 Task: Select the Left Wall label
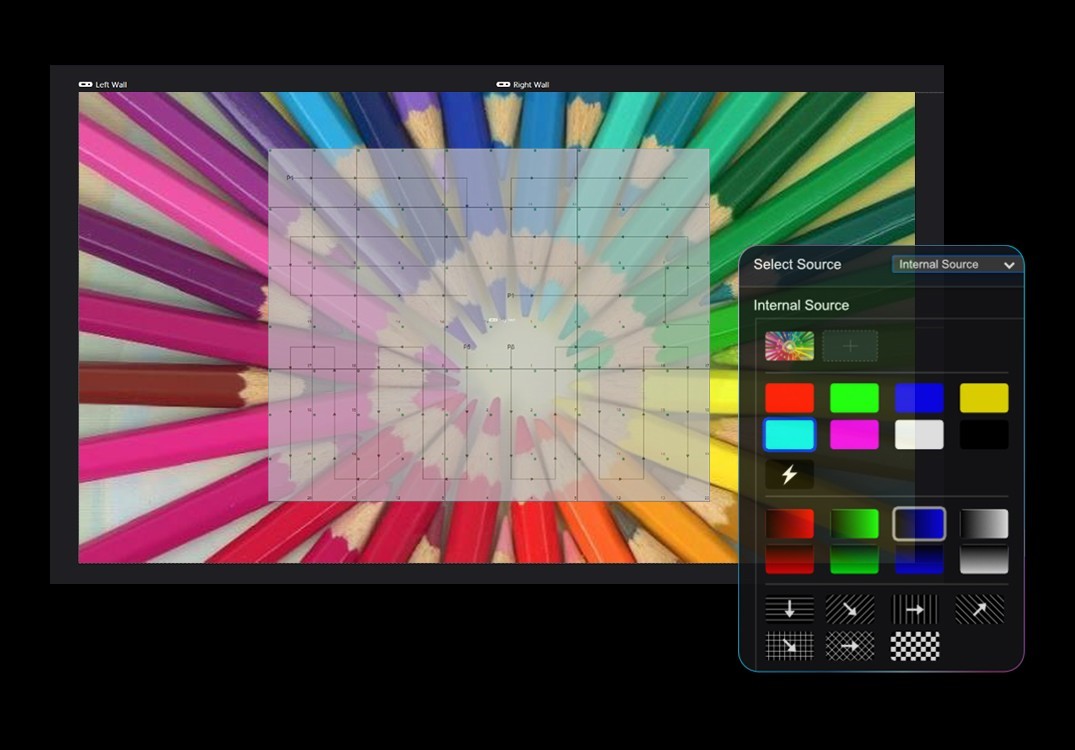point(111,85)
